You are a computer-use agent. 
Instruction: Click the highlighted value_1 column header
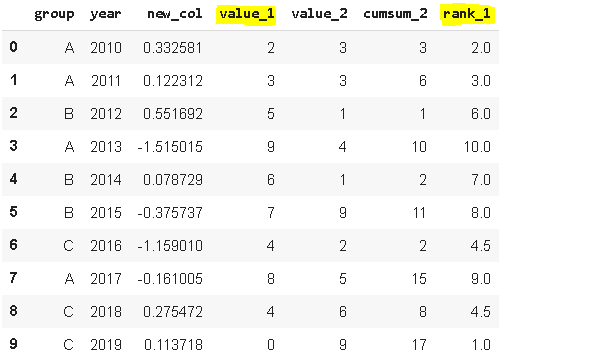246,14
